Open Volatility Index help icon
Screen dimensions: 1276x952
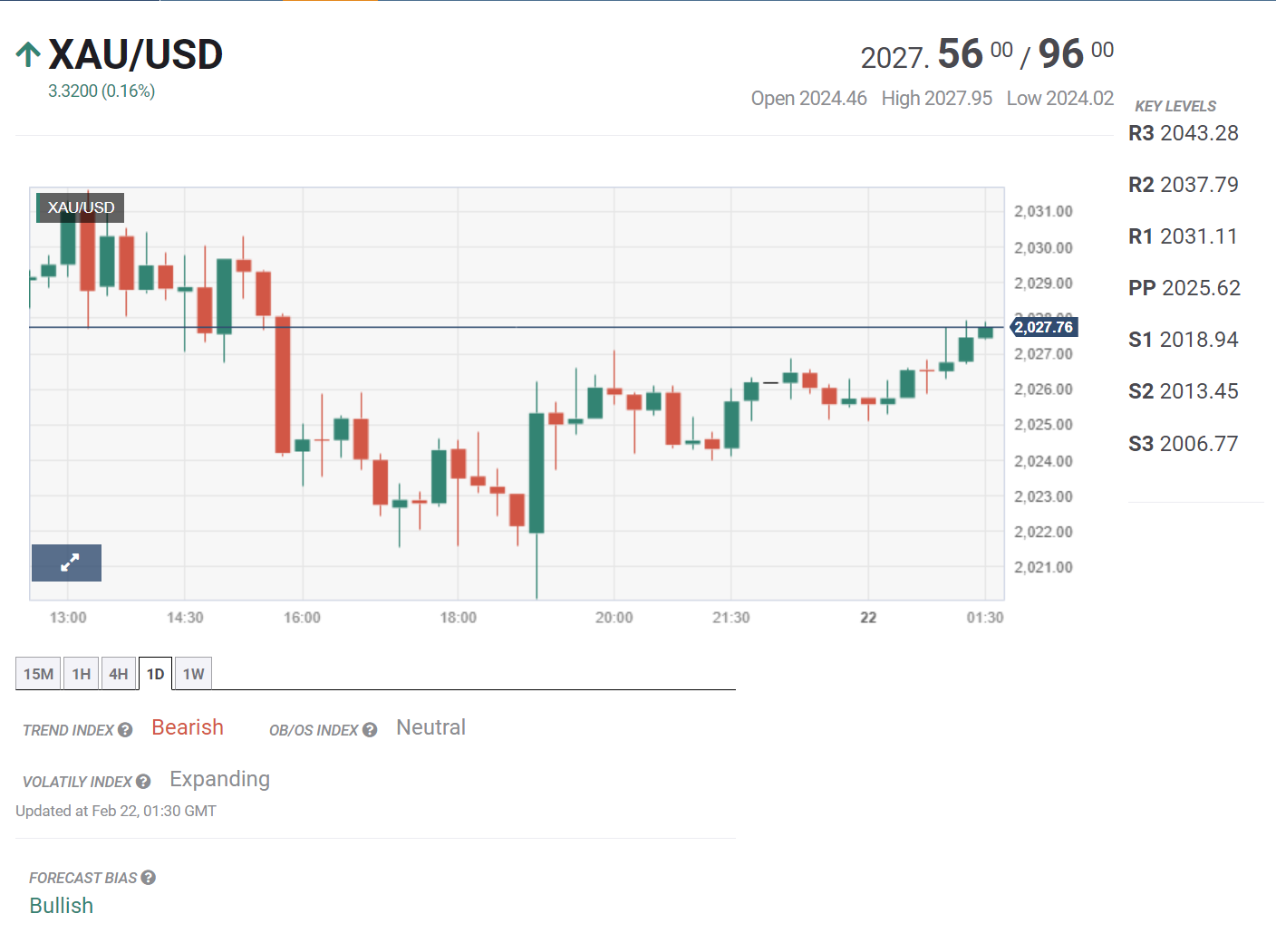(143, 782)
